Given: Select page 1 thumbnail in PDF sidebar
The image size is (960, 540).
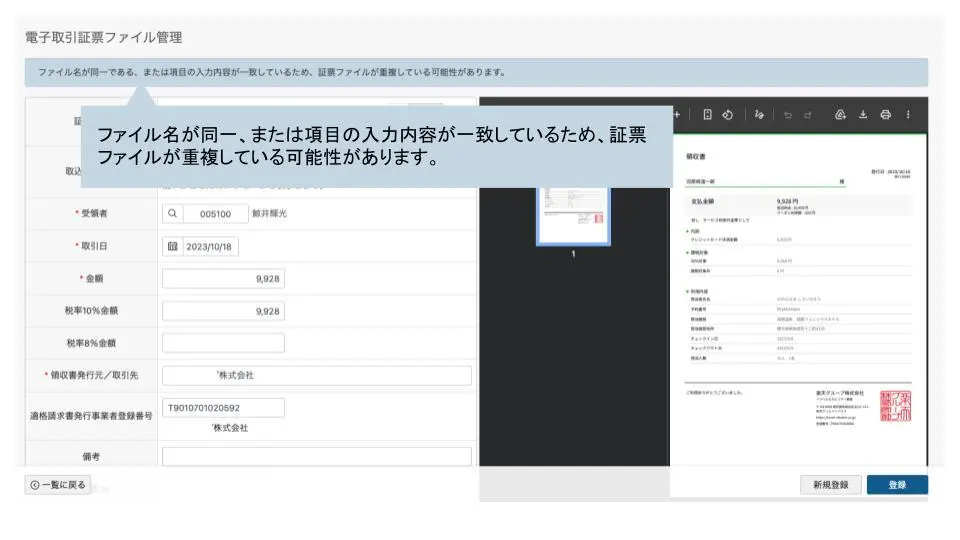Looking at the screenshot, I should coord(573,216).
